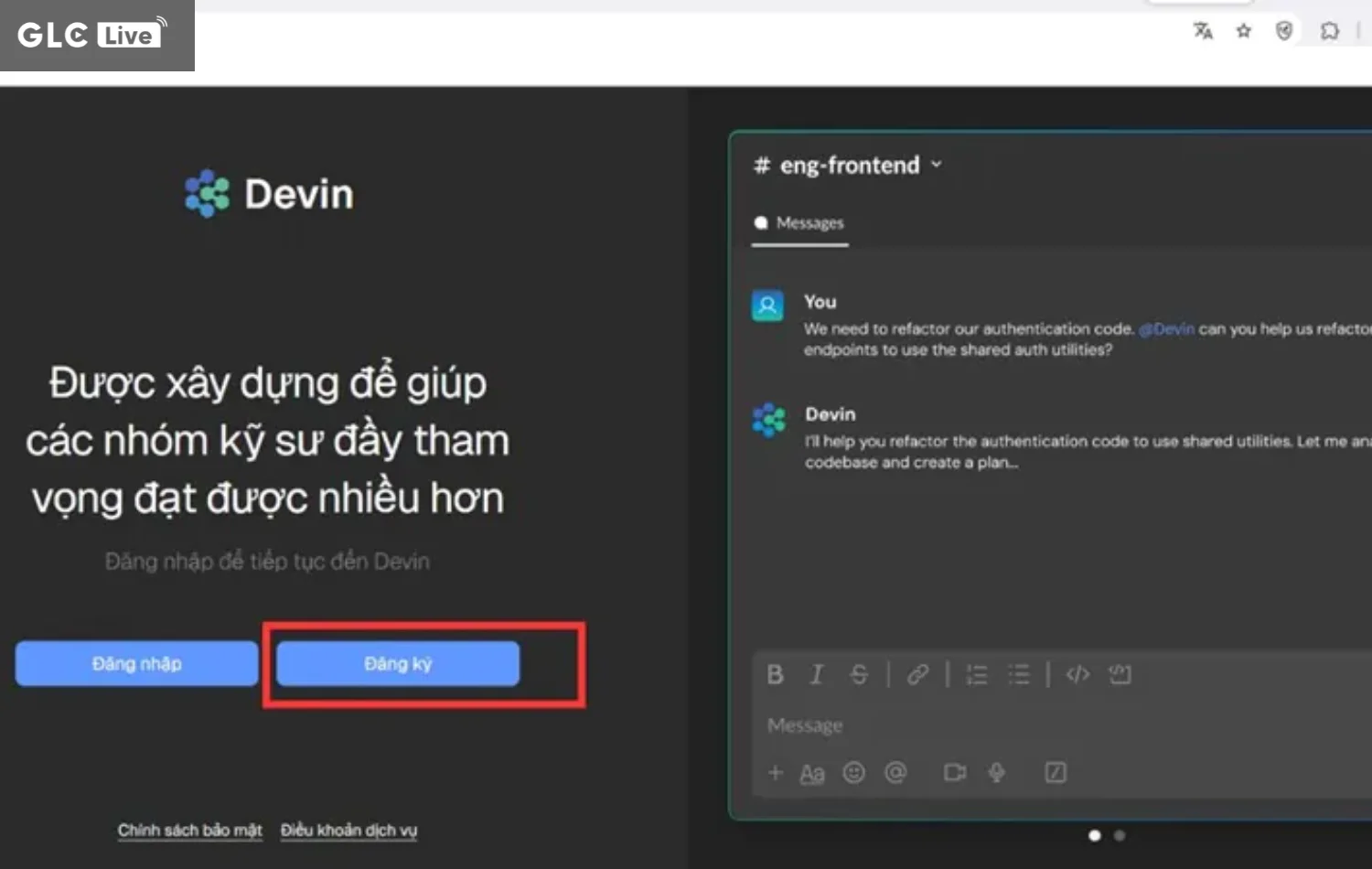
Task: Bookmark this page with the star icon
Action: [x=1243, y=31]
